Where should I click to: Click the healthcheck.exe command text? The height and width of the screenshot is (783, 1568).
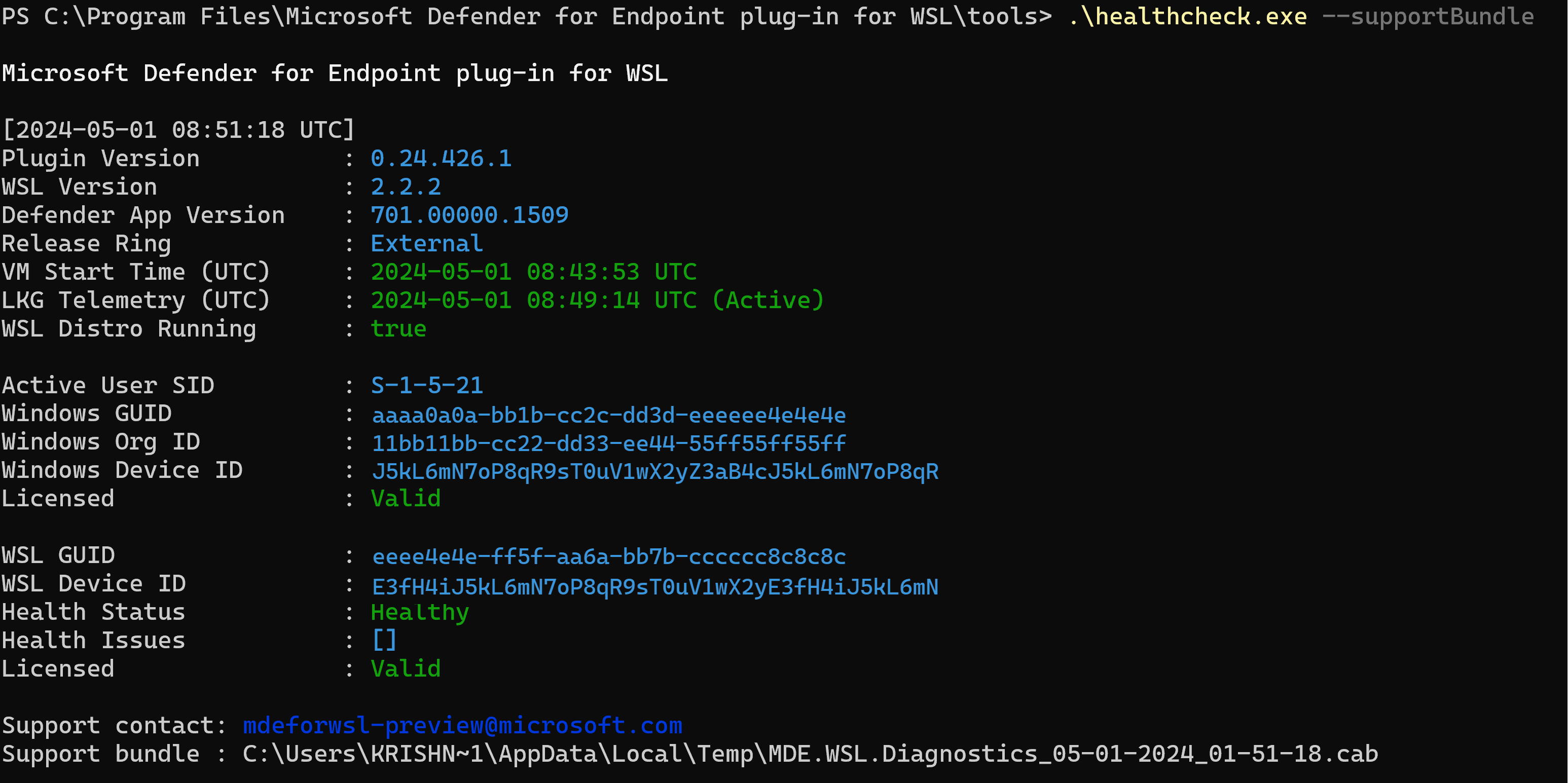tap(1188, 16)
